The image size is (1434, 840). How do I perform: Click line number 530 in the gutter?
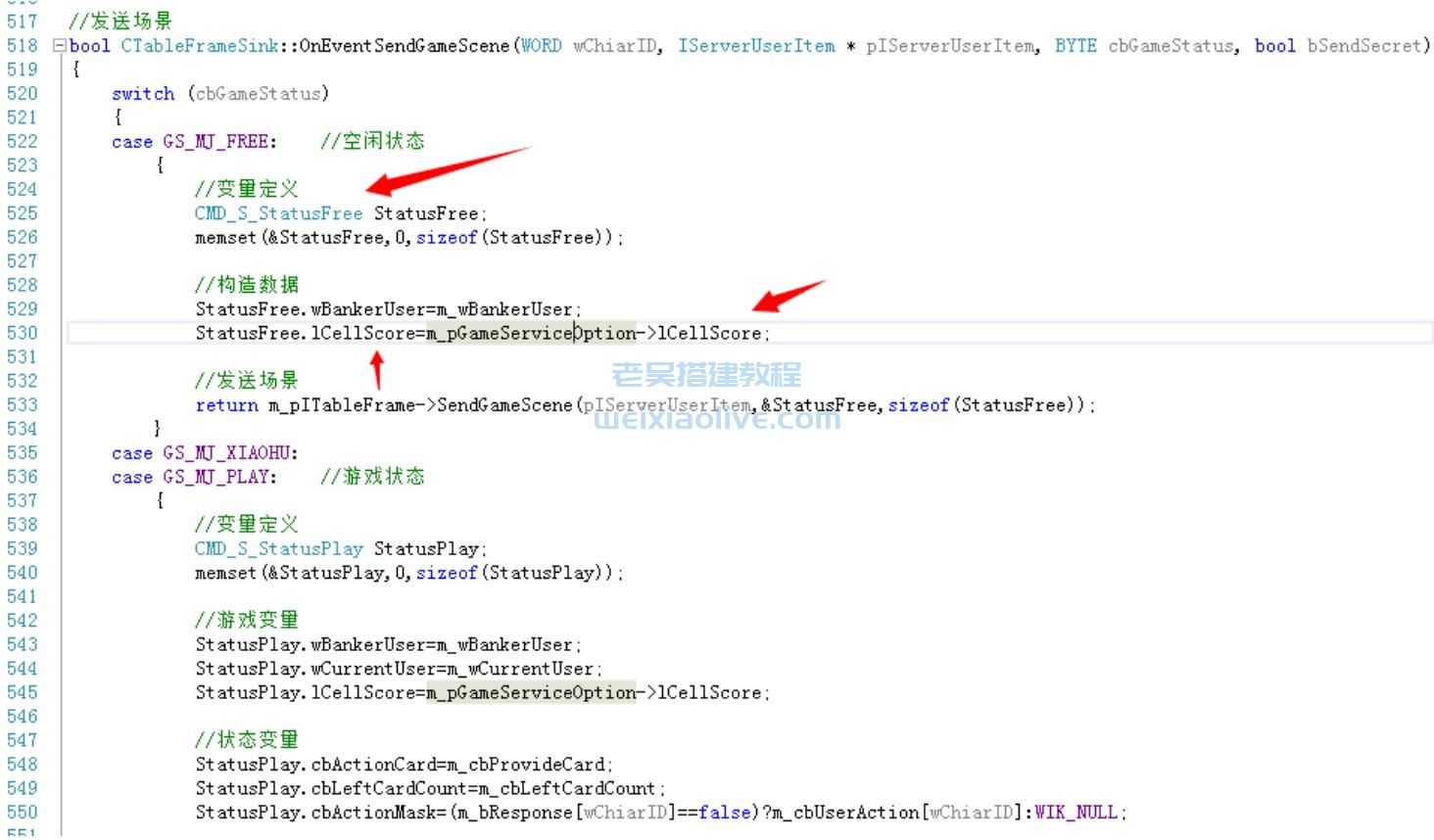(x=22, y=333)
